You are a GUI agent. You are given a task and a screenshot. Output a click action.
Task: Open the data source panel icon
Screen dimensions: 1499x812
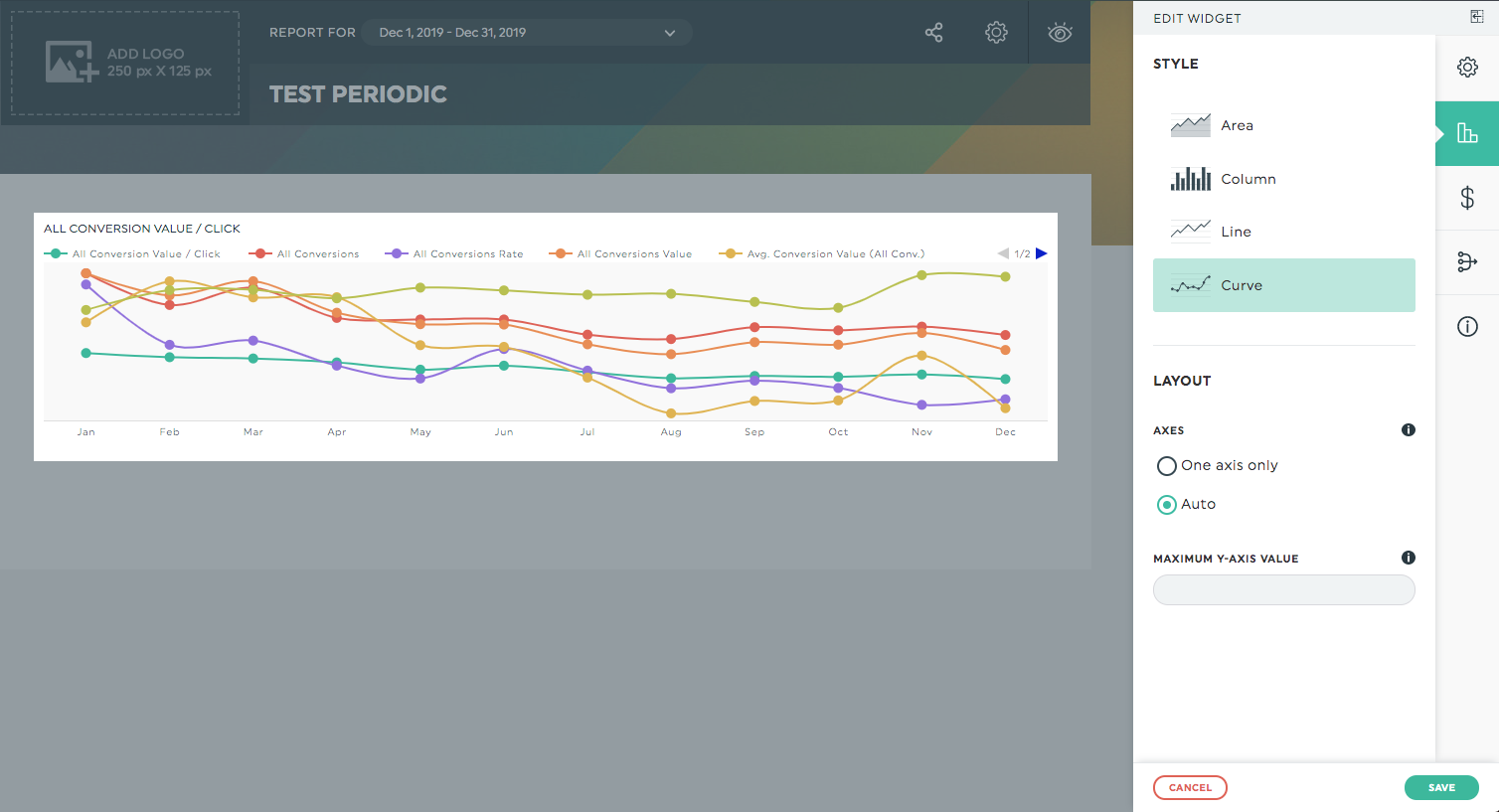(1467, 261)
